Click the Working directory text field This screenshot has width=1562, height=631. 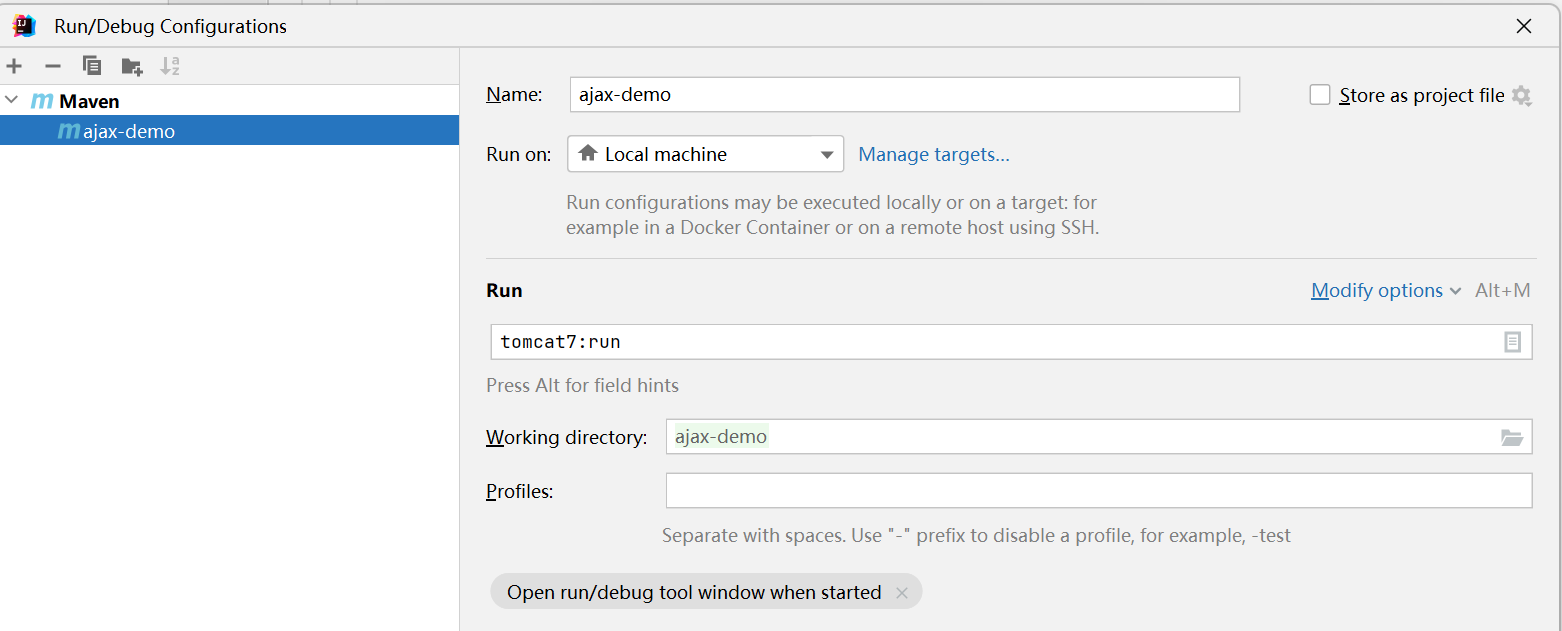[x=1080, y=437]
